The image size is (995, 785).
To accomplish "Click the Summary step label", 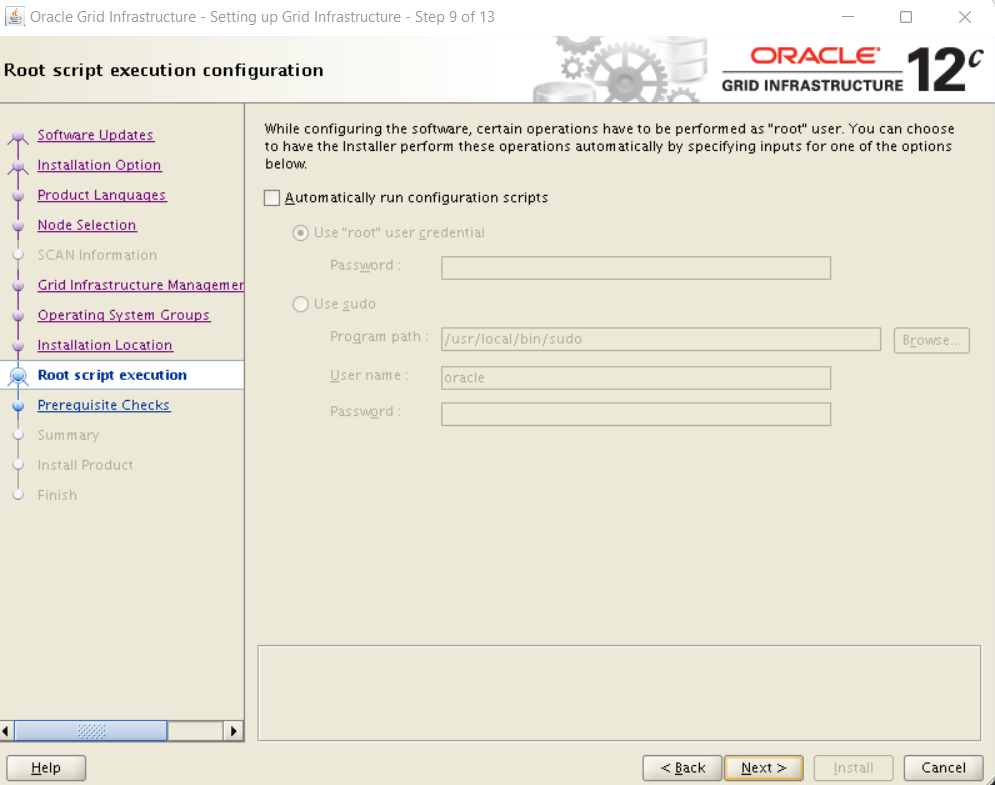I will pos(68,435).
